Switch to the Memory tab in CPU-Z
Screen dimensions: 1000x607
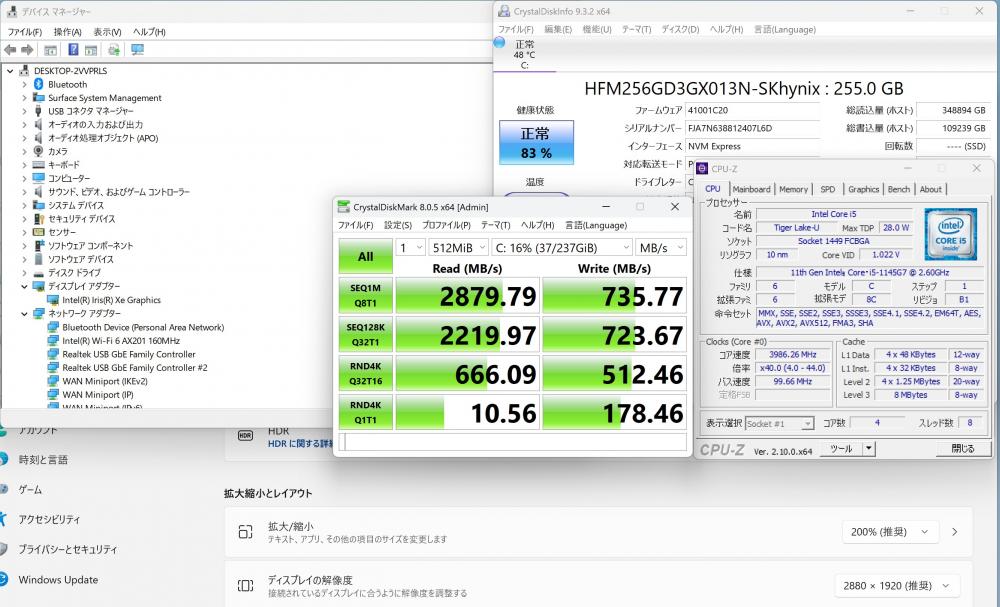(x=793, y=189)
